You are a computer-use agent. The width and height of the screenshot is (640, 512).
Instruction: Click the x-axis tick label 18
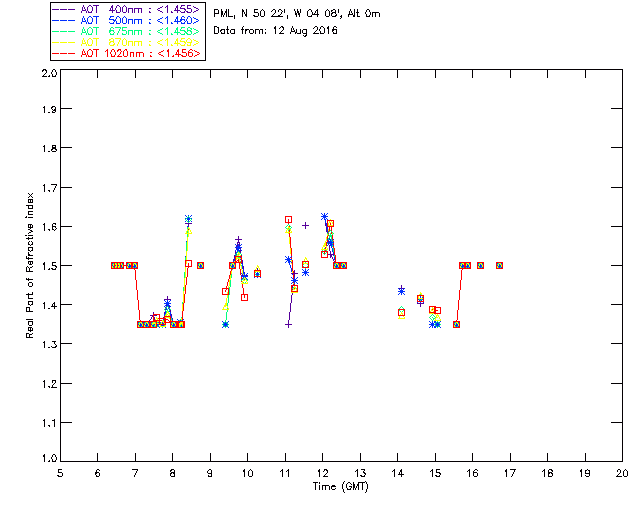[547, 473]
